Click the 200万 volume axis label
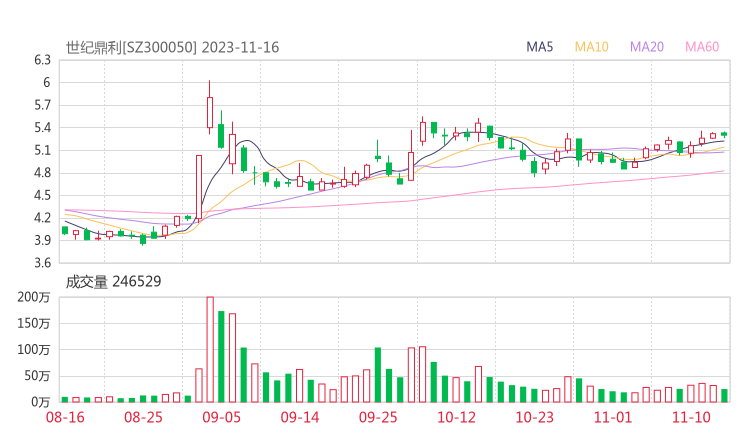The width and height of the screenshot is (740, 440). (34, 297)
